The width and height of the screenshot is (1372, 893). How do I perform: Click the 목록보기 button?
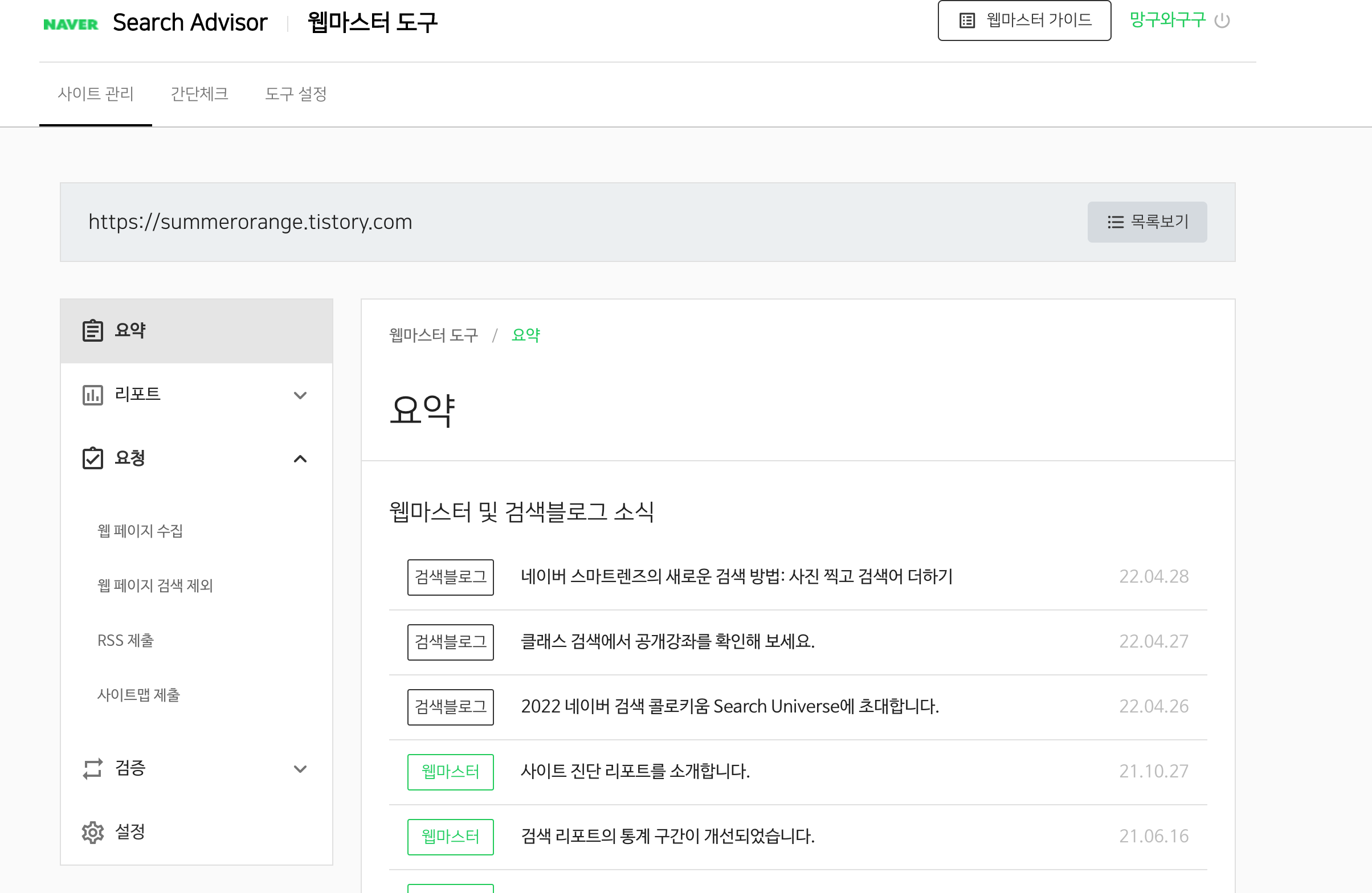(1147, 222)
